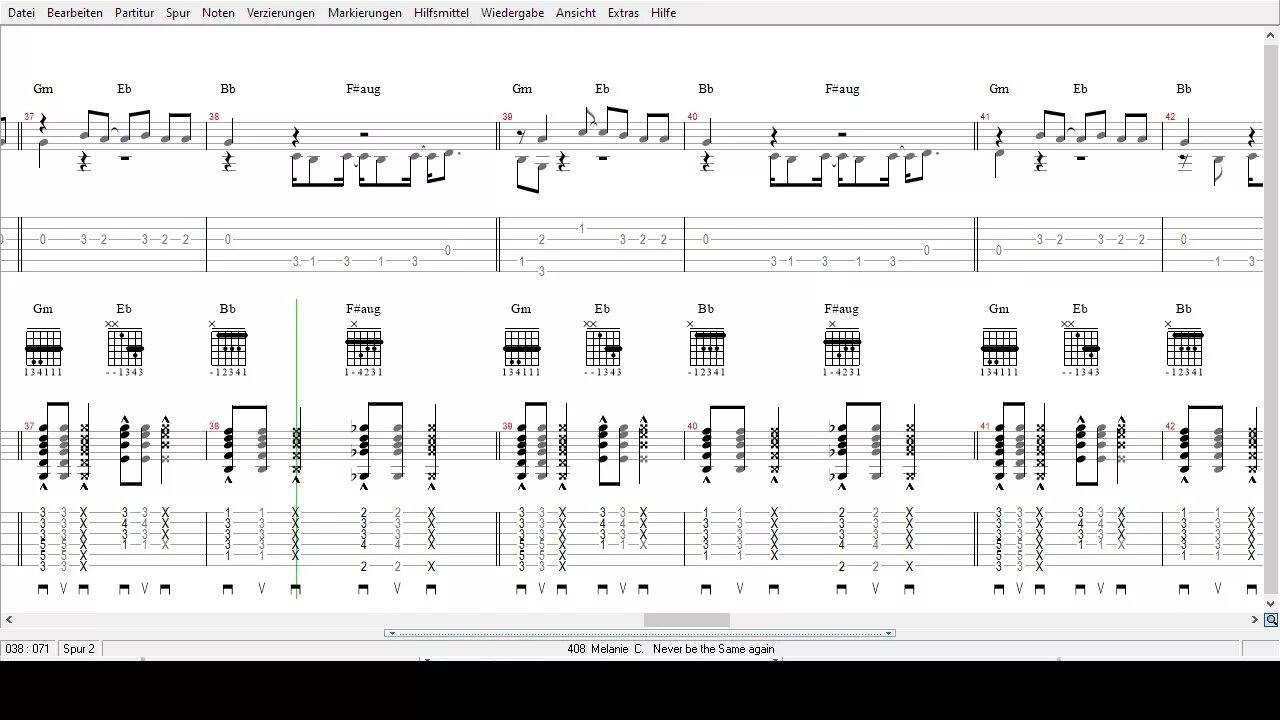Open the Hilfsmittel menu
The height and width of the screenshot is (720, 1280).
(441, 13)
